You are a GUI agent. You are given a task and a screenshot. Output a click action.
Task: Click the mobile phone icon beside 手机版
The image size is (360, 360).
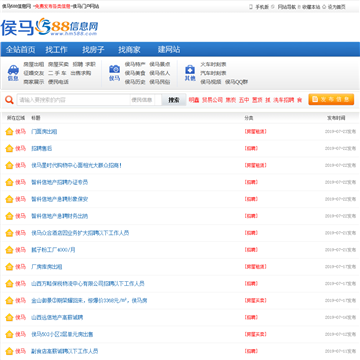coord(251,7)
